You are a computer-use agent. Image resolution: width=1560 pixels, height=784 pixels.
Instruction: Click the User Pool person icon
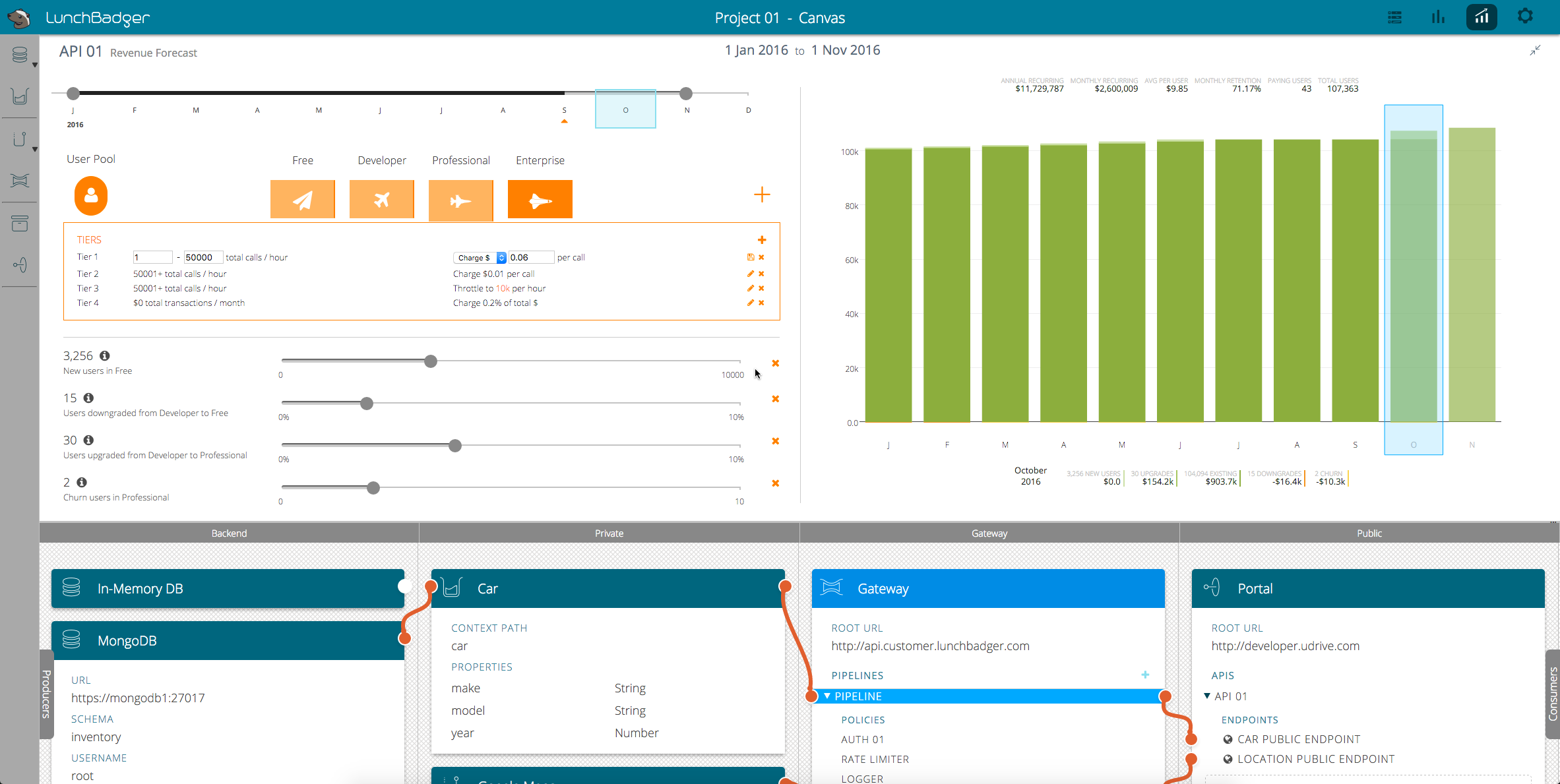point(91,196)
